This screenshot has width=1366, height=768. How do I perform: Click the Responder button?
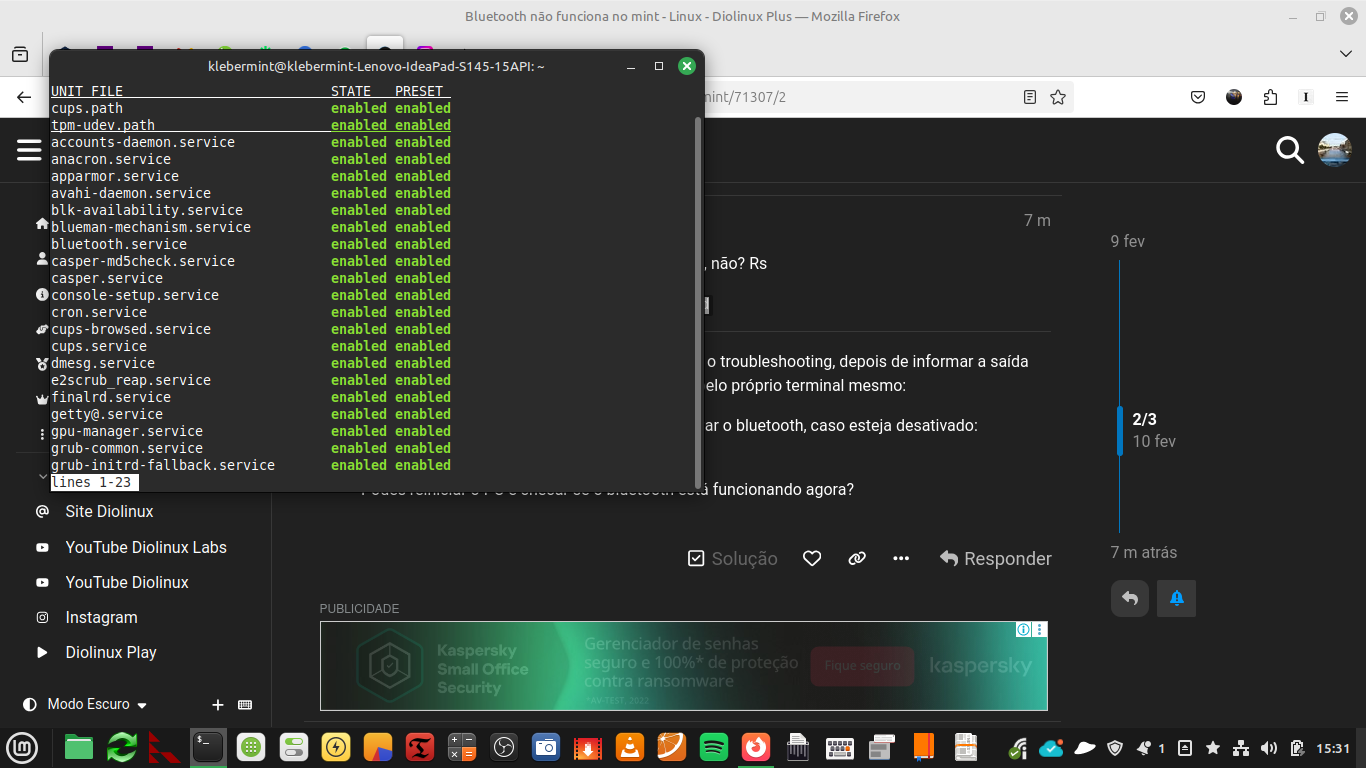(996, 558)
